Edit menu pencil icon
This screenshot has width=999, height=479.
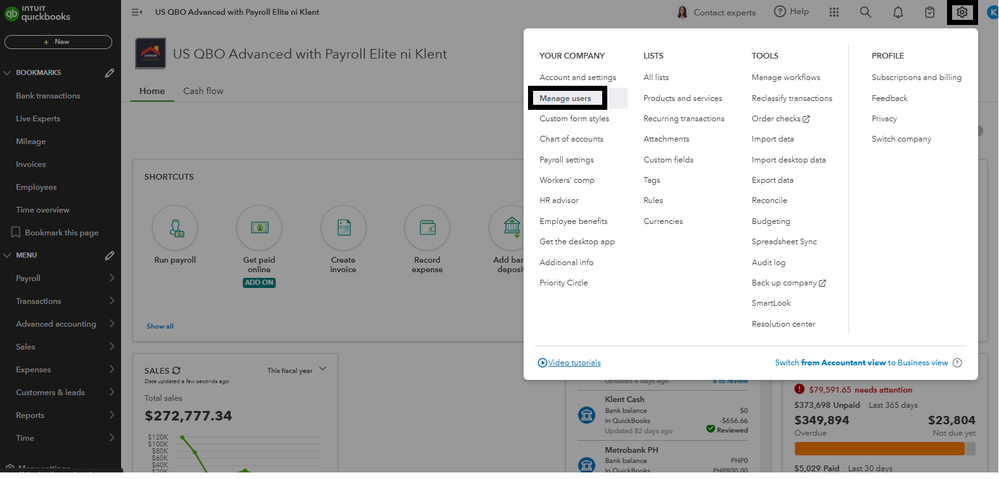tap(110, 255)
